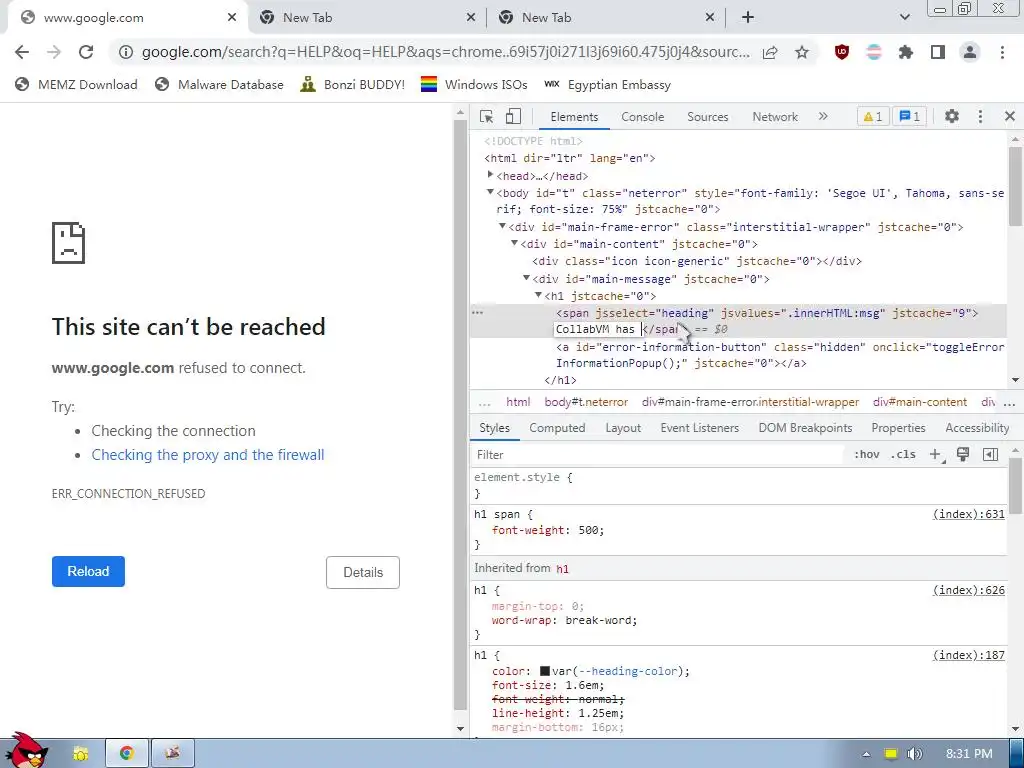Click the heading-color swatch in h1 rule

click(545, 671)
